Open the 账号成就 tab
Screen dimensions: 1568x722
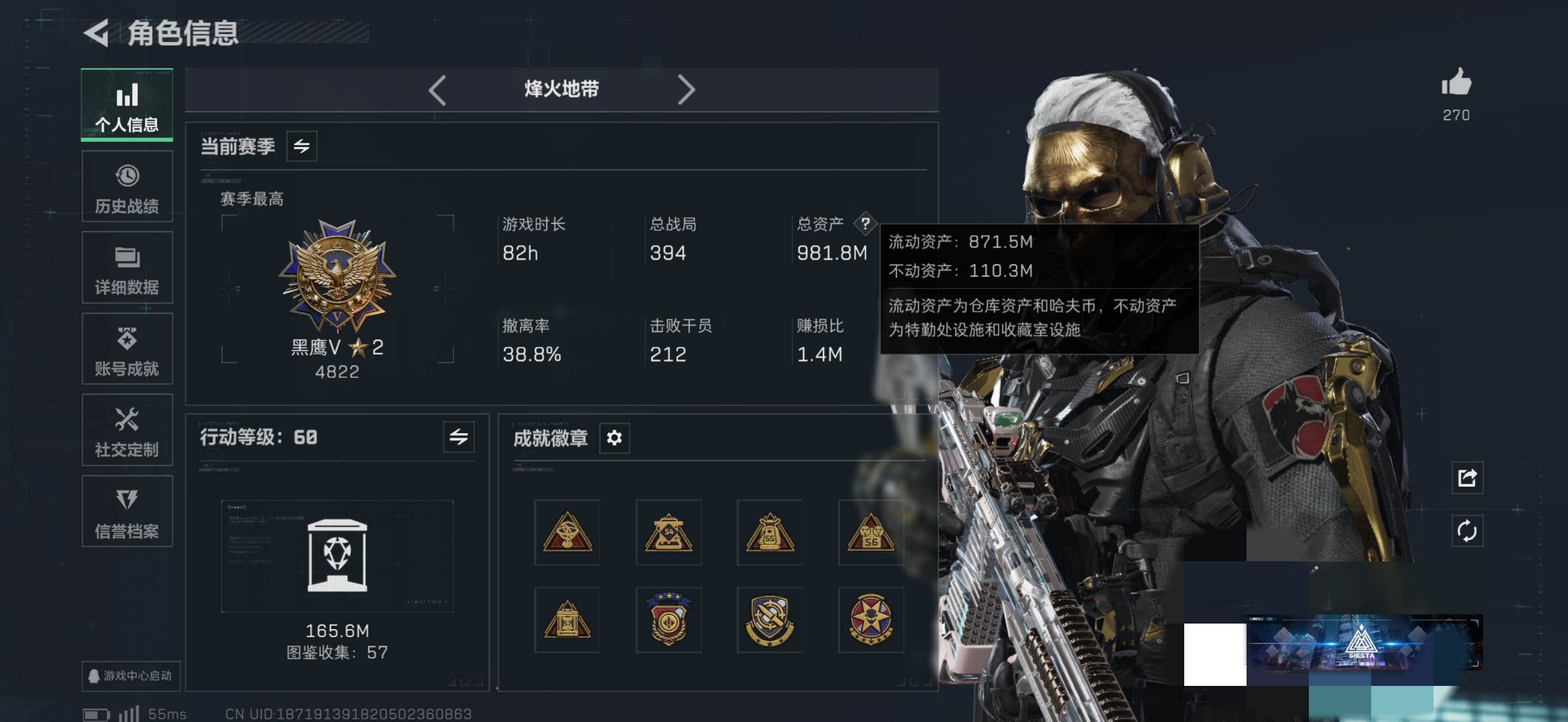[x=127, y=349]
